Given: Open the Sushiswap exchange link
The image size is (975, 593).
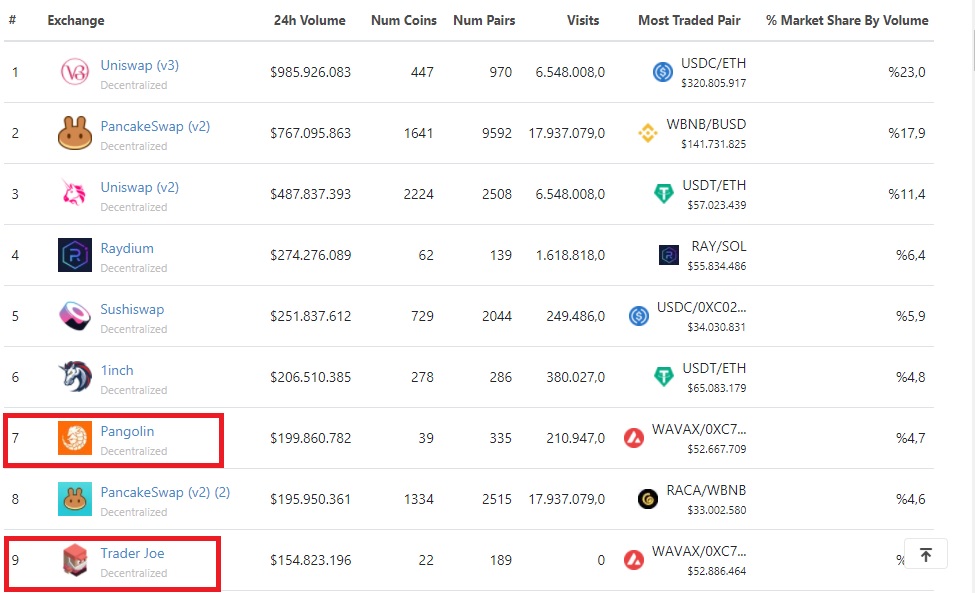Looking at the screenshot, I should point(132,309).
